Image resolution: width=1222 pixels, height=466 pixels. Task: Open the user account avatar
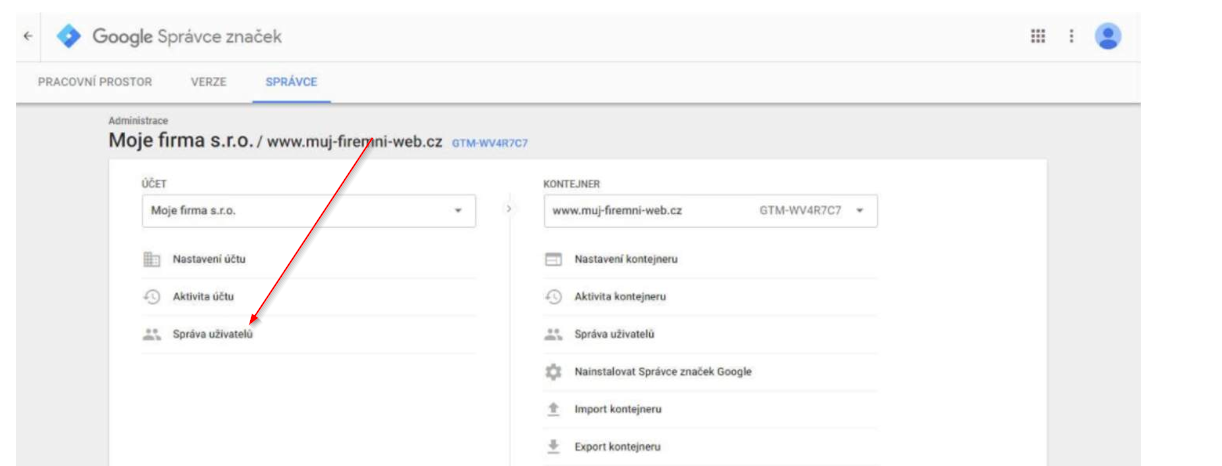(x=1107, y=36)
